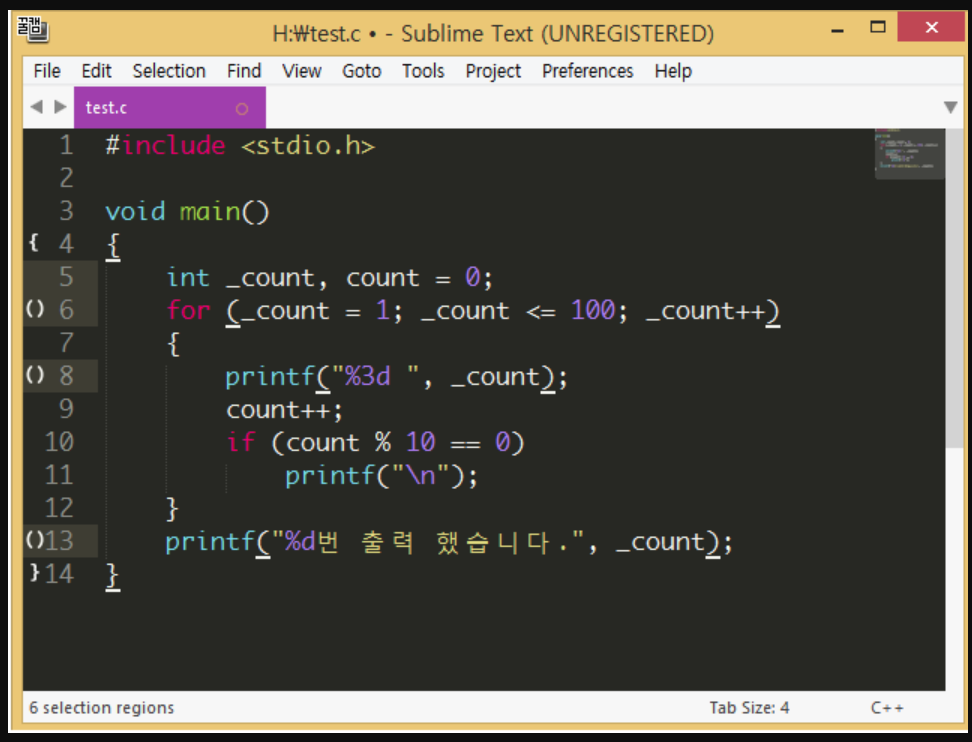972x742 pixels.
Task: Click the minimap code preview
Action: pos(909,154)
